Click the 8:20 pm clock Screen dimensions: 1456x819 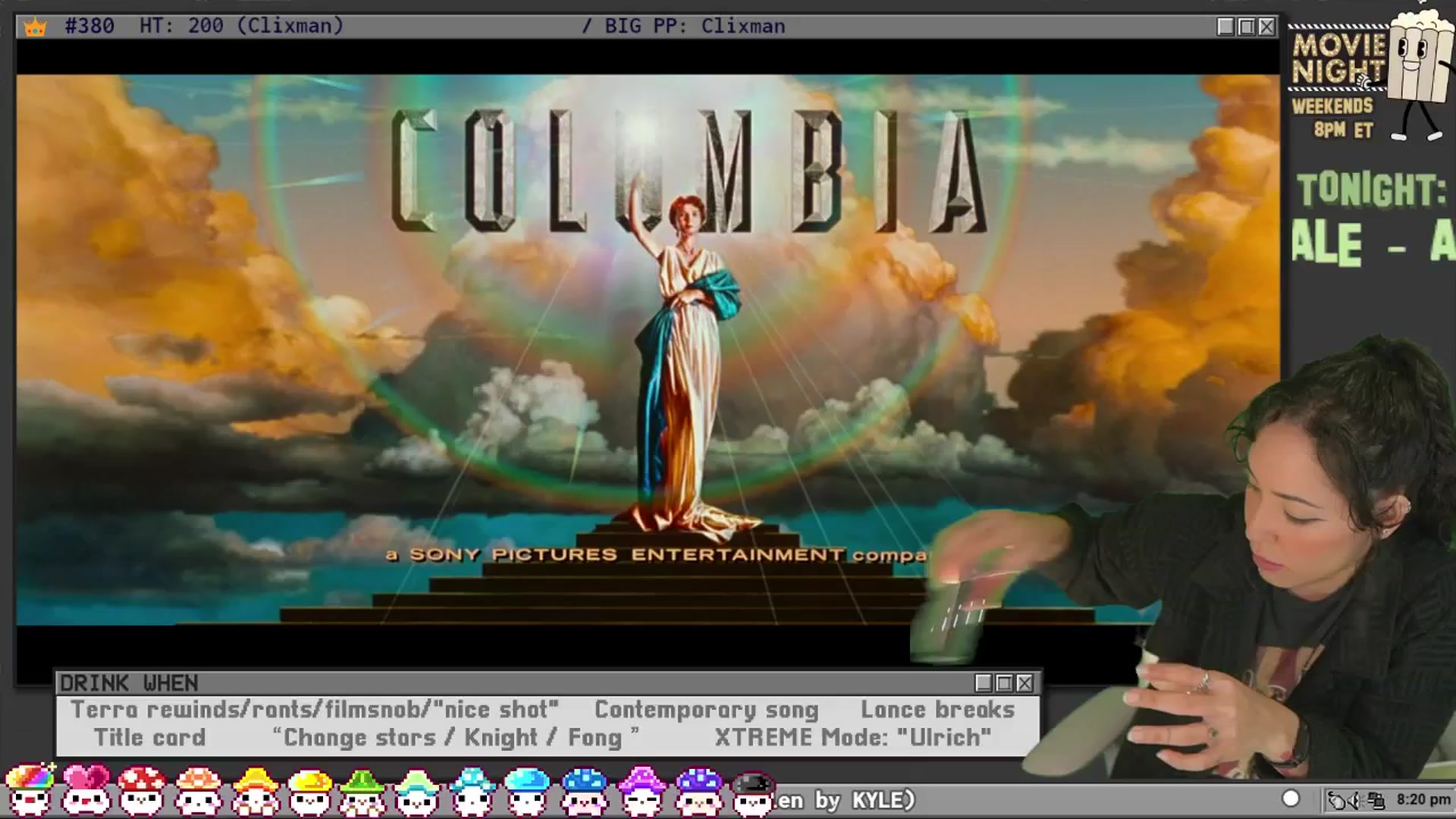pos(1423,799)
